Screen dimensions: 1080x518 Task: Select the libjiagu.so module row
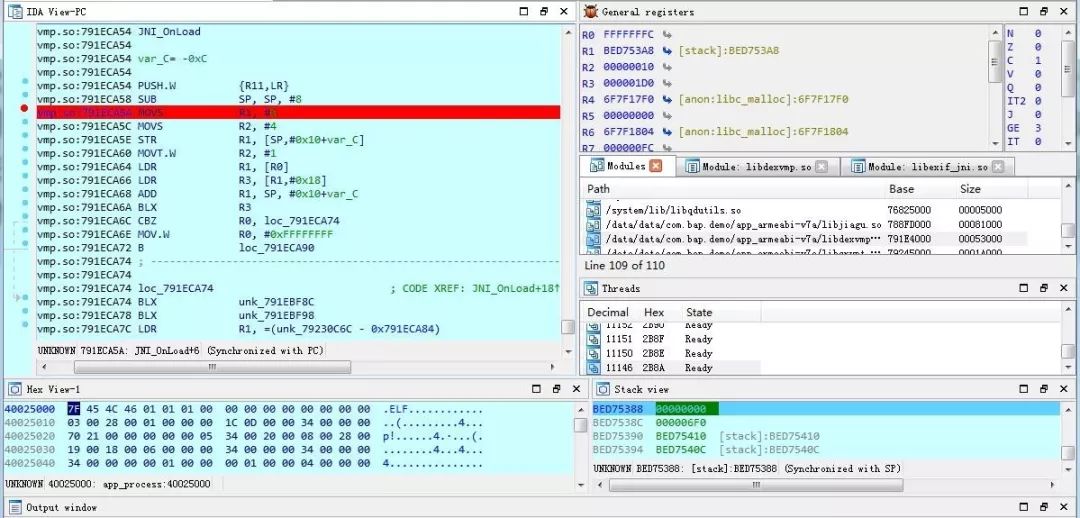tap(743, 225)
